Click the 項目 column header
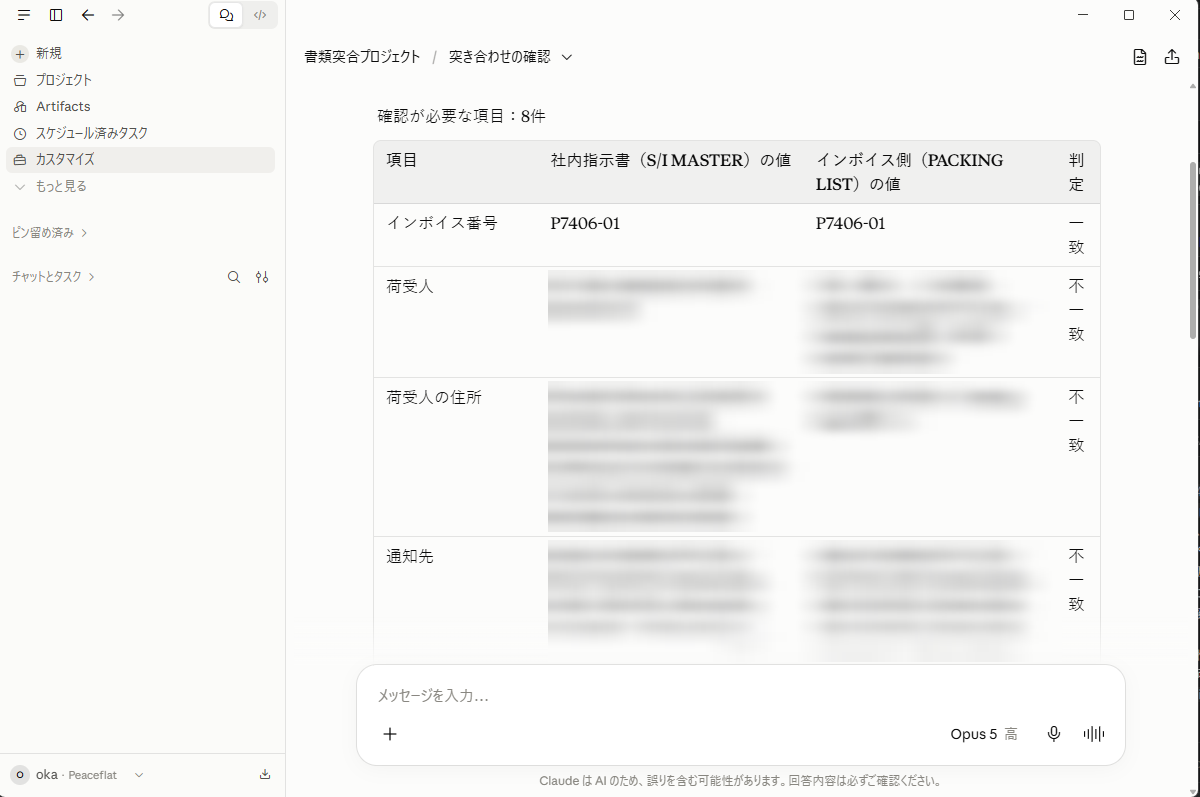Screen dimensions: 1200x797 tap(402, 160)
